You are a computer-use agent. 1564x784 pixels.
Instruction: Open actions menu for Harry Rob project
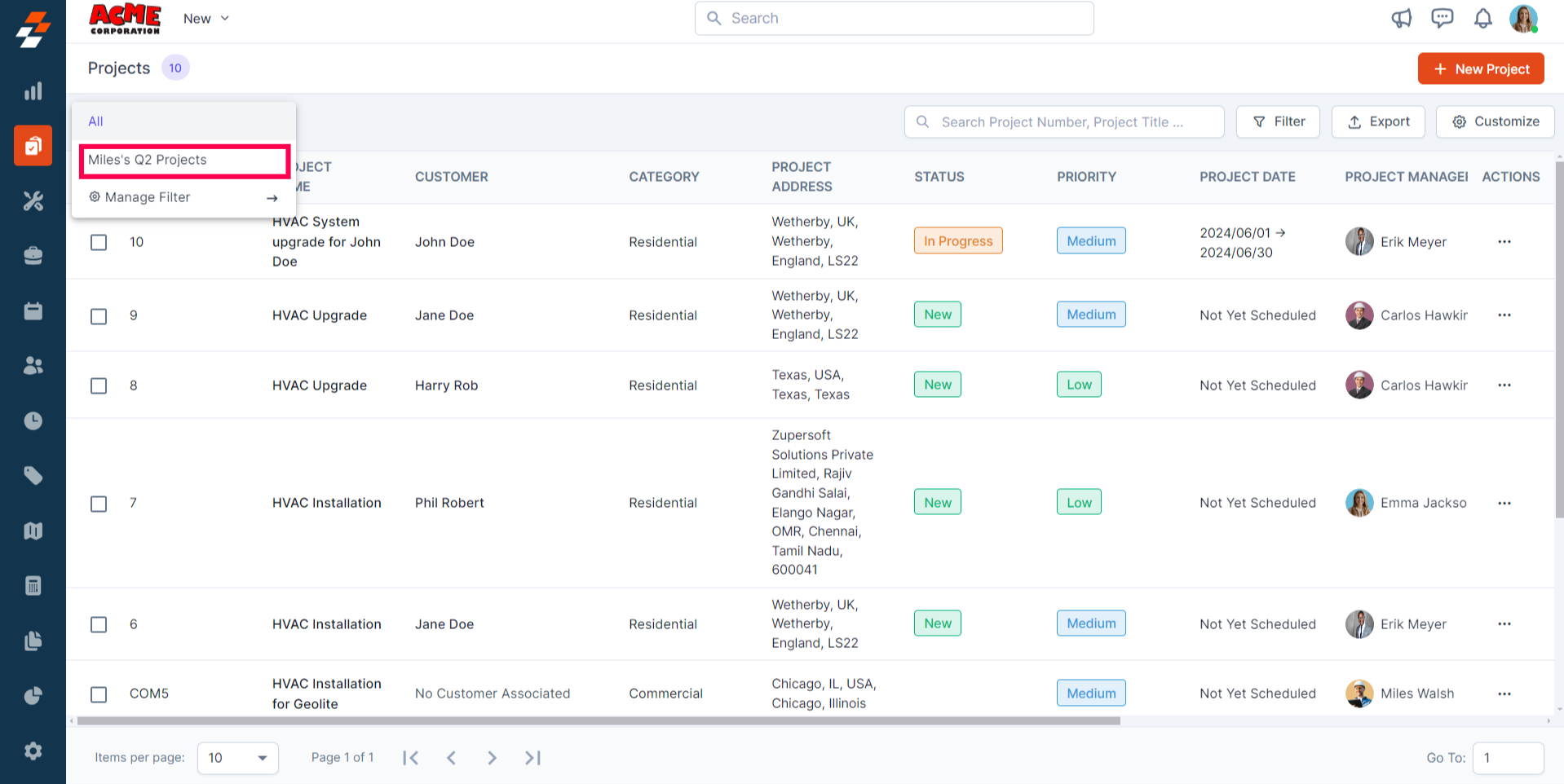[x=1504, y=385]
